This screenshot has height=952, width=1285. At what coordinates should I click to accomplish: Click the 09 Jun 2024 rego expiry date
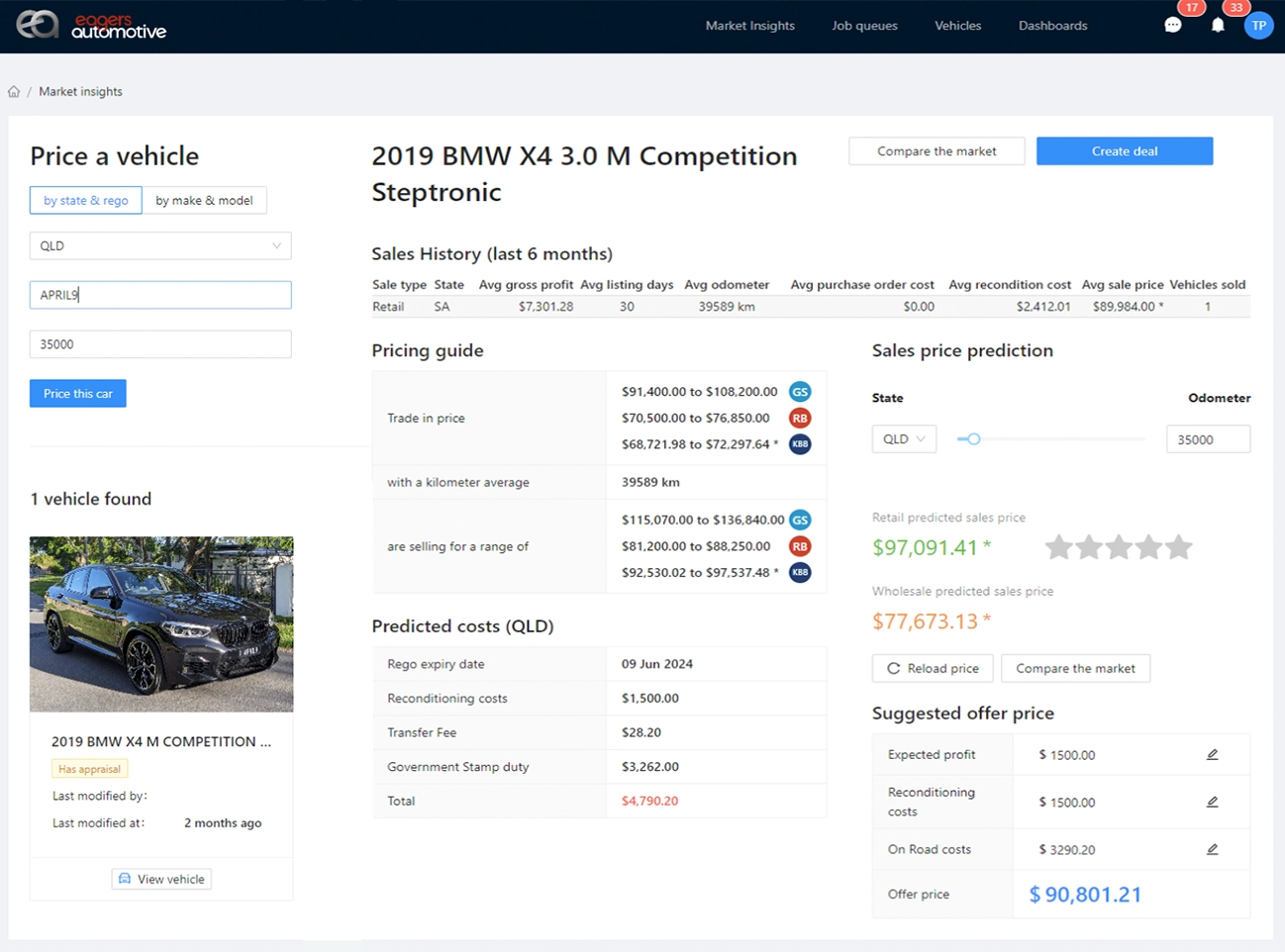click(x=657, y=664)
